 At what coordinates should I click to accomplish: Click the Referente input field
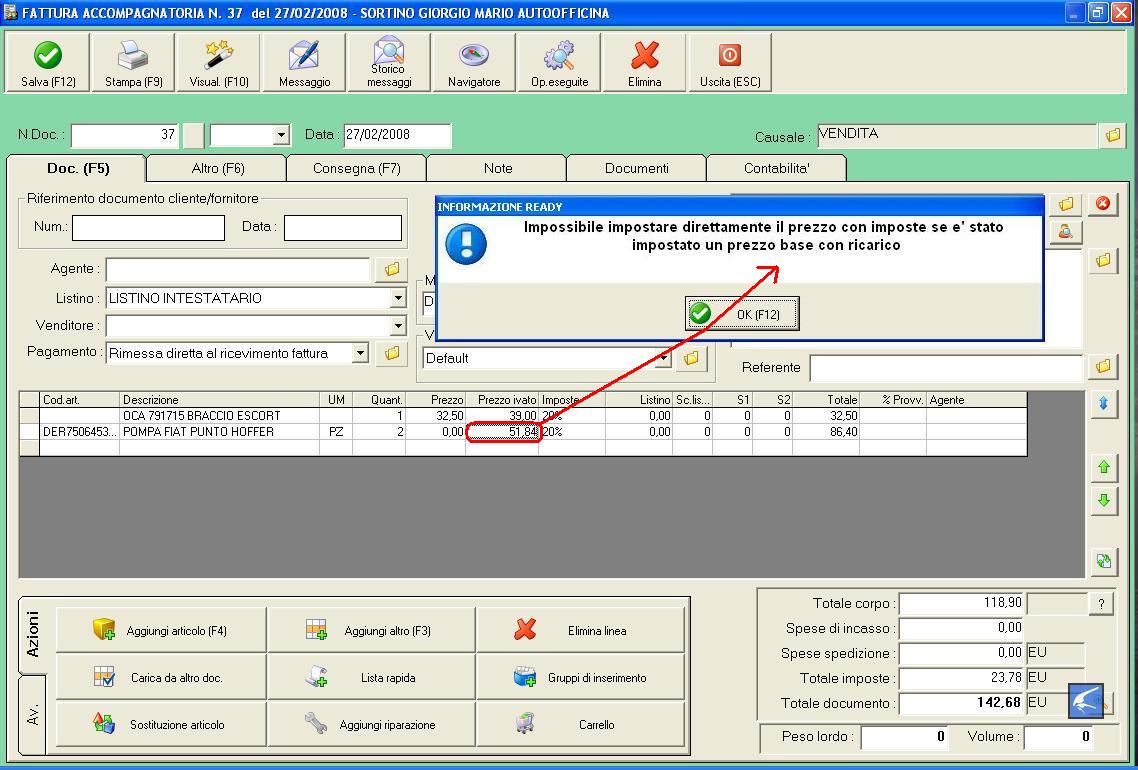coord(946,367)
